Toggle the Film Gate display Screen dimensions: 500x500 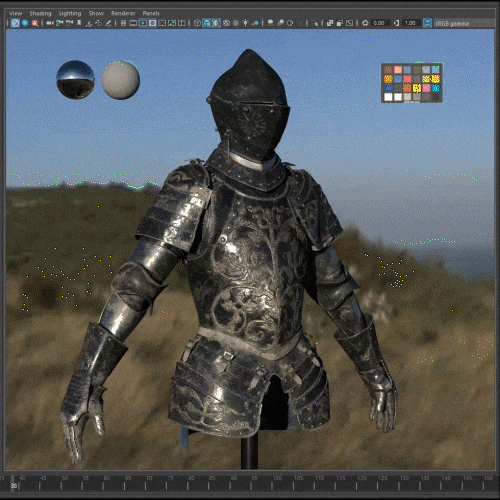click(x=133, y=23)
